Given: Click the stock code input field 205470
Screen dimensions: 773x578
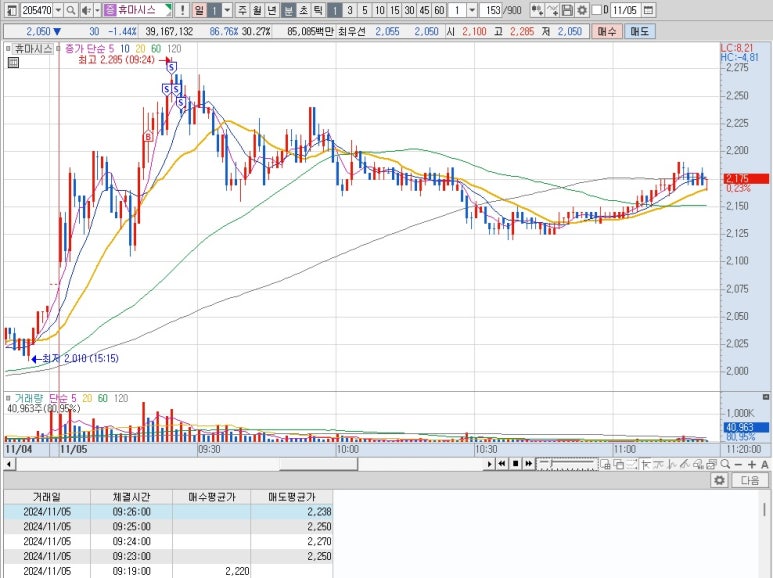Looking at the screenshot, I should pyautogui.click(x=37, y=10).
